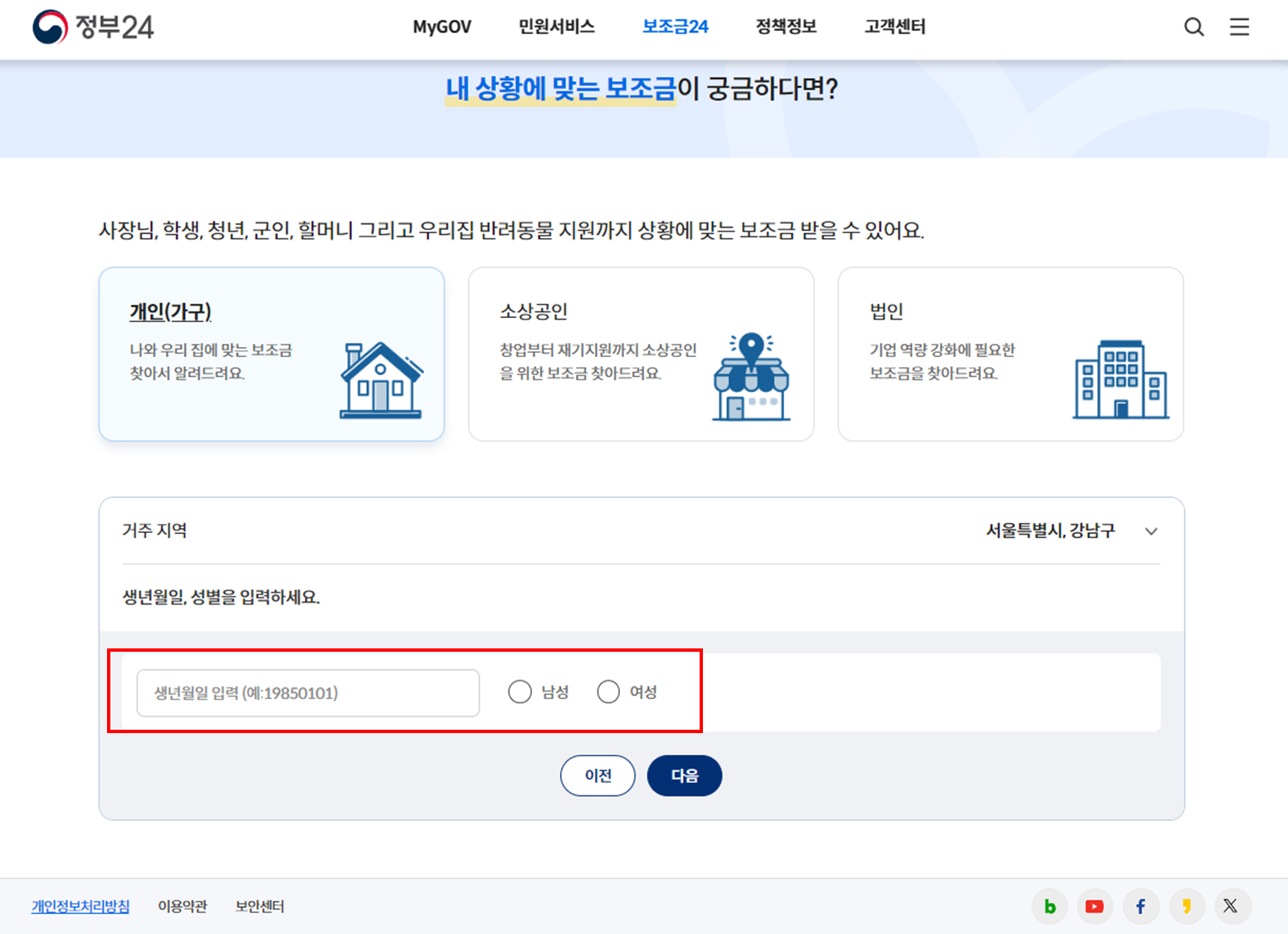Click the X (Twitter) icon
This screenshot has height=934, width=1288.
pos(1232,906)
